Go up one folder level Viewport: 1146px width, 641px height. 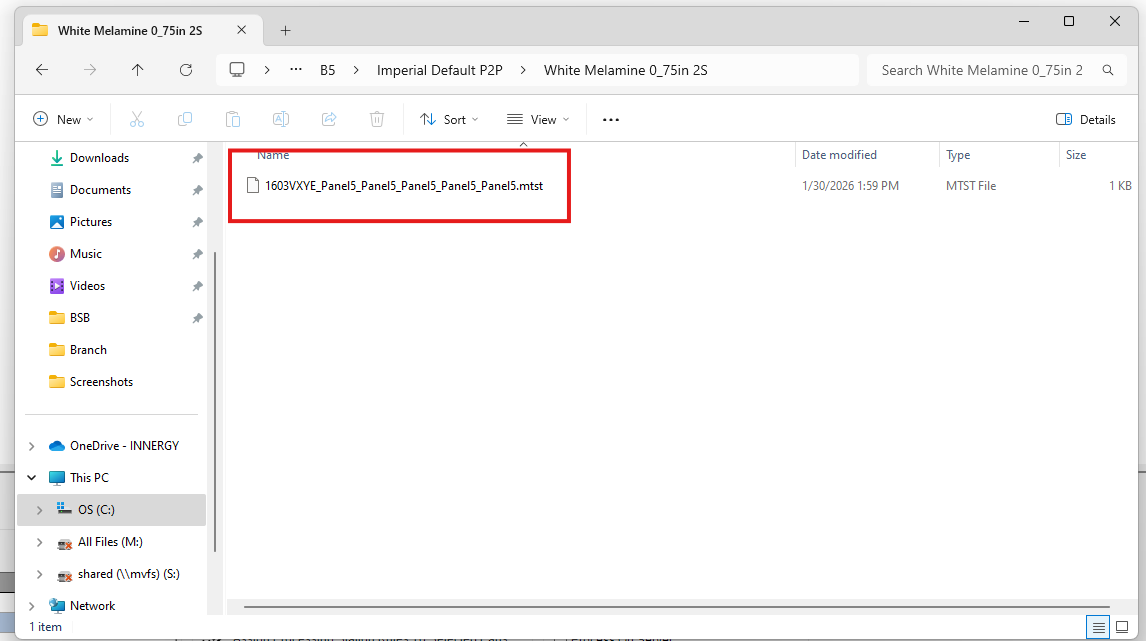point(137,70)
